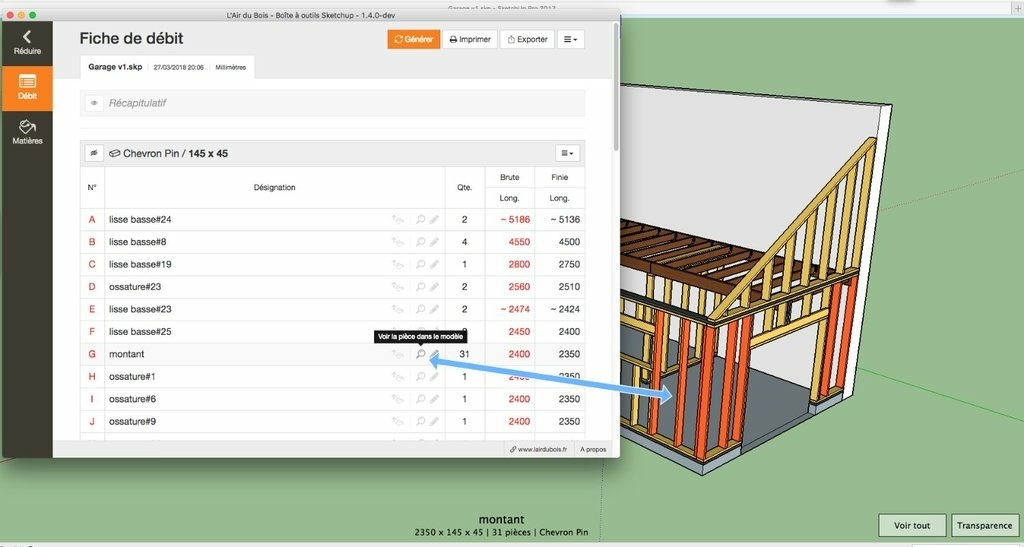Screen dimensions: 1024x547
Task: Collapse the panel with Réduire
Action: [27, 42]
